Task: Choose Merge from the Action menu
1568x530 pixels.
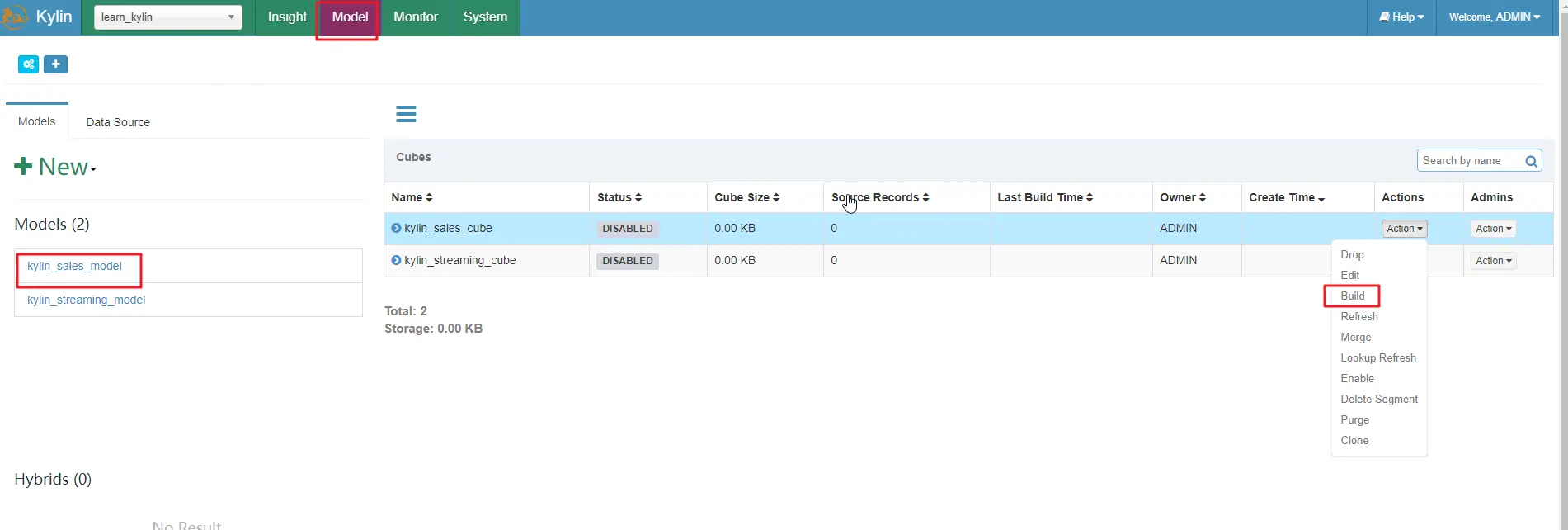Action: pos(1356,337)
